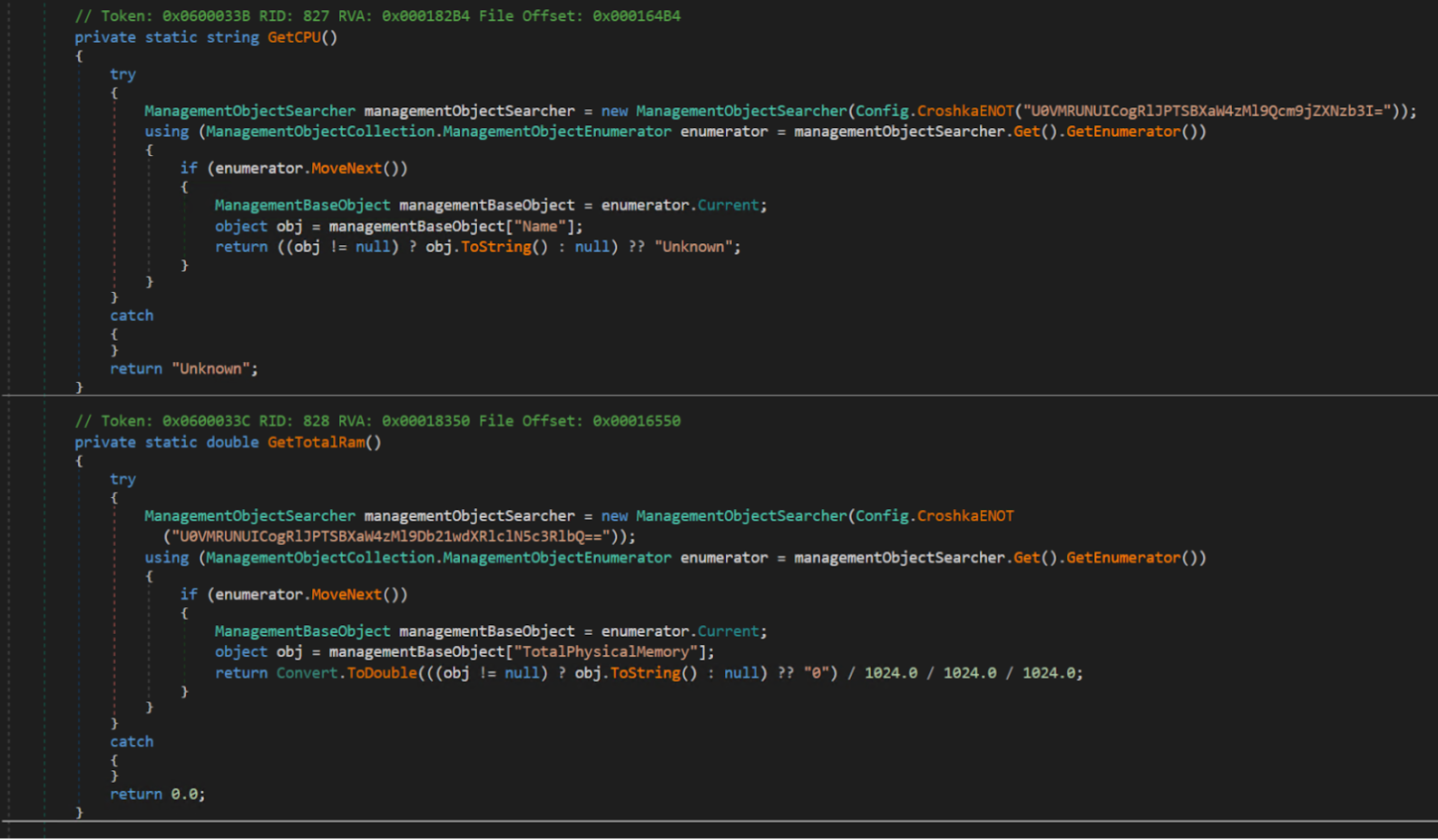Click the GetCPU method name declaration
Image resolution: width=1438 pixels, height=840 pixels.
tap(294, 37)
